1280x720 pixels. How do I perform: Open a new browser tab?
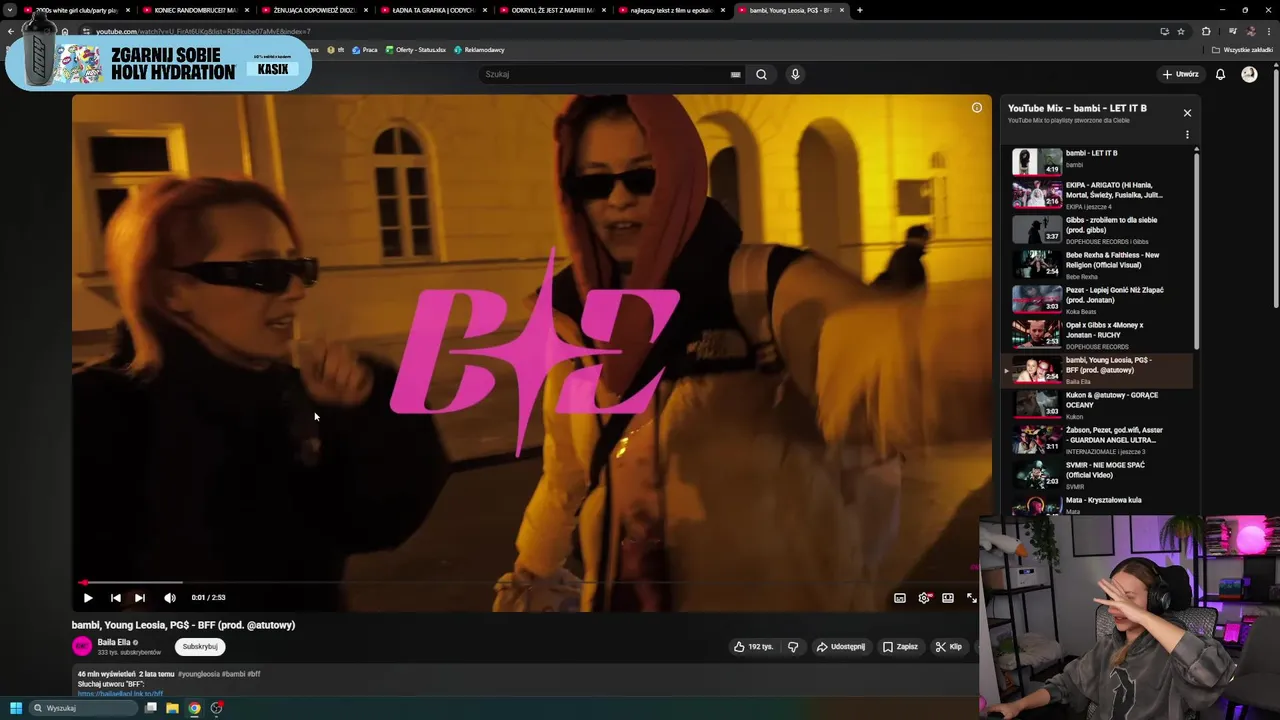pyautogui.click(x=860, y=10)
